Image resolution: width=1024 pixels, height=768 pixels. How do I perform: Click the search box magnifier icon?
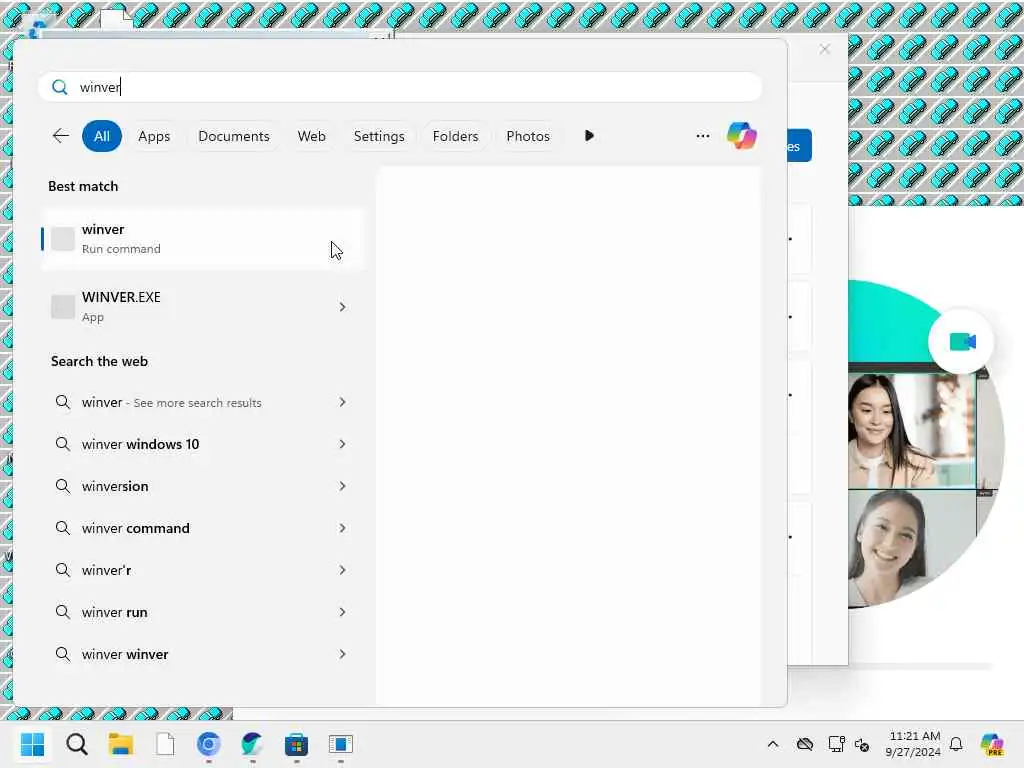[59, 87]
